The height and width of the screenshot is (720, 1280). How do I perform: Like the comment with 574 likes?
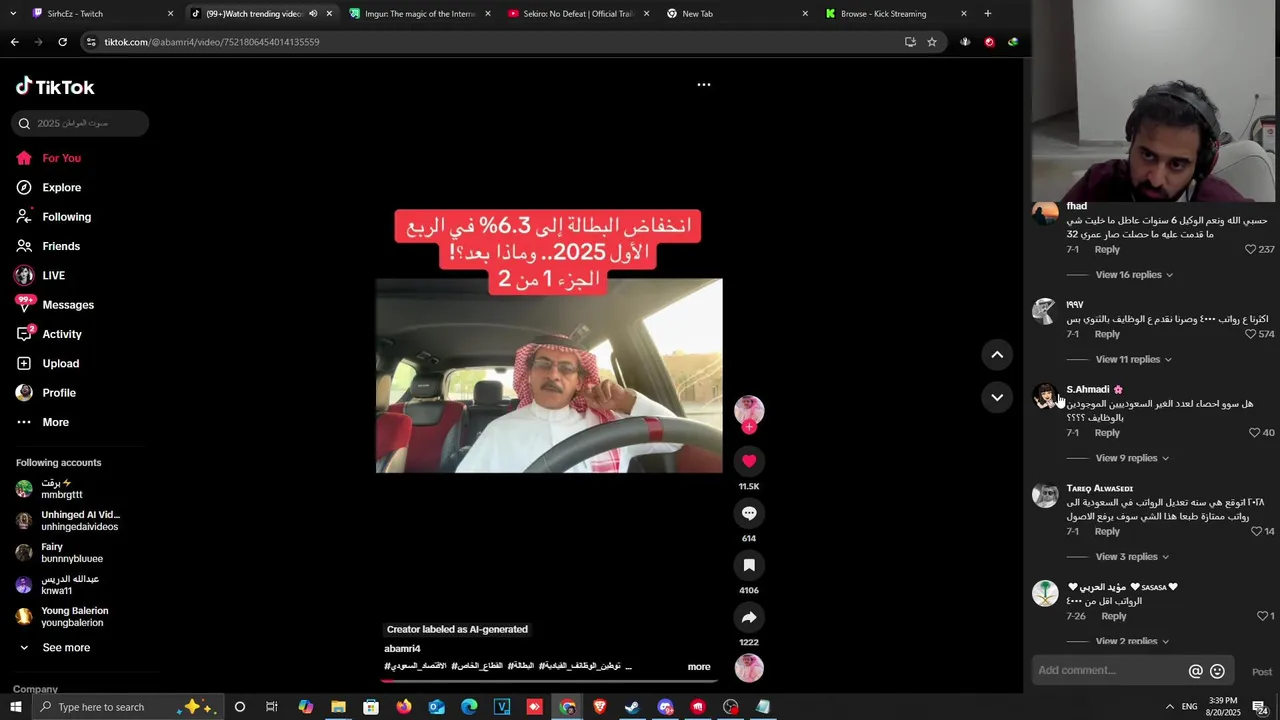tap(1250, 334)
